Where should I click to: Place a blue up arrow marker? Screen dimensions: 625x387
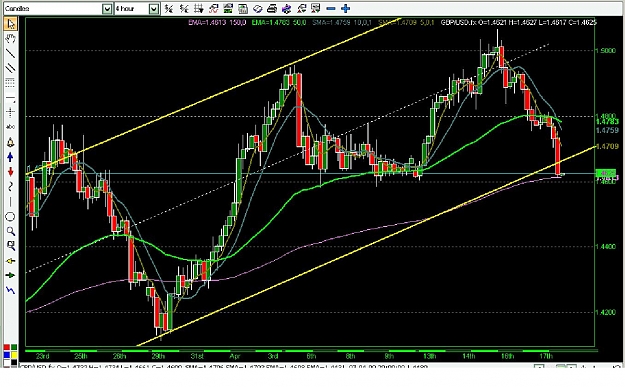click(10, 157)
